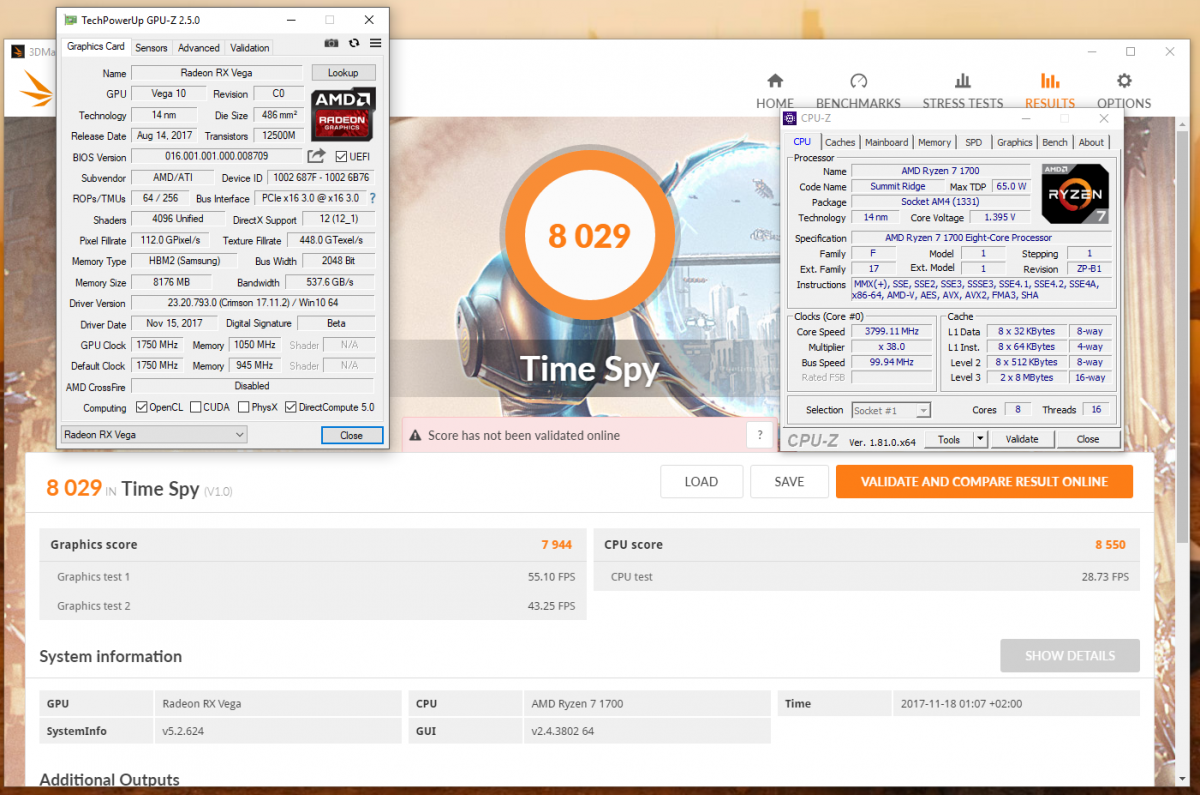Image resolution: width=1200 pixels, height=795 pixels.
Task: Click Validate and Compare Result Online
Action: (984, 481)
